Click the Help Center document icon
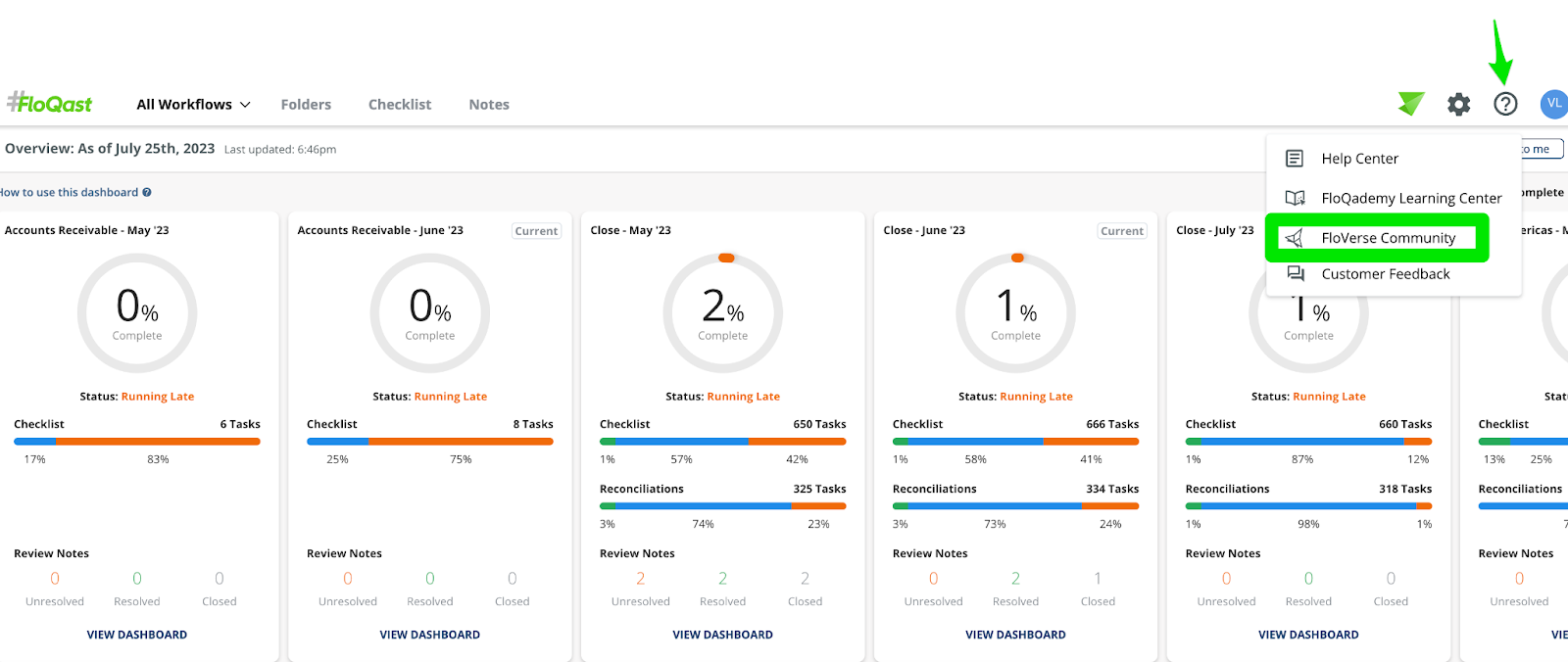 1295,159
